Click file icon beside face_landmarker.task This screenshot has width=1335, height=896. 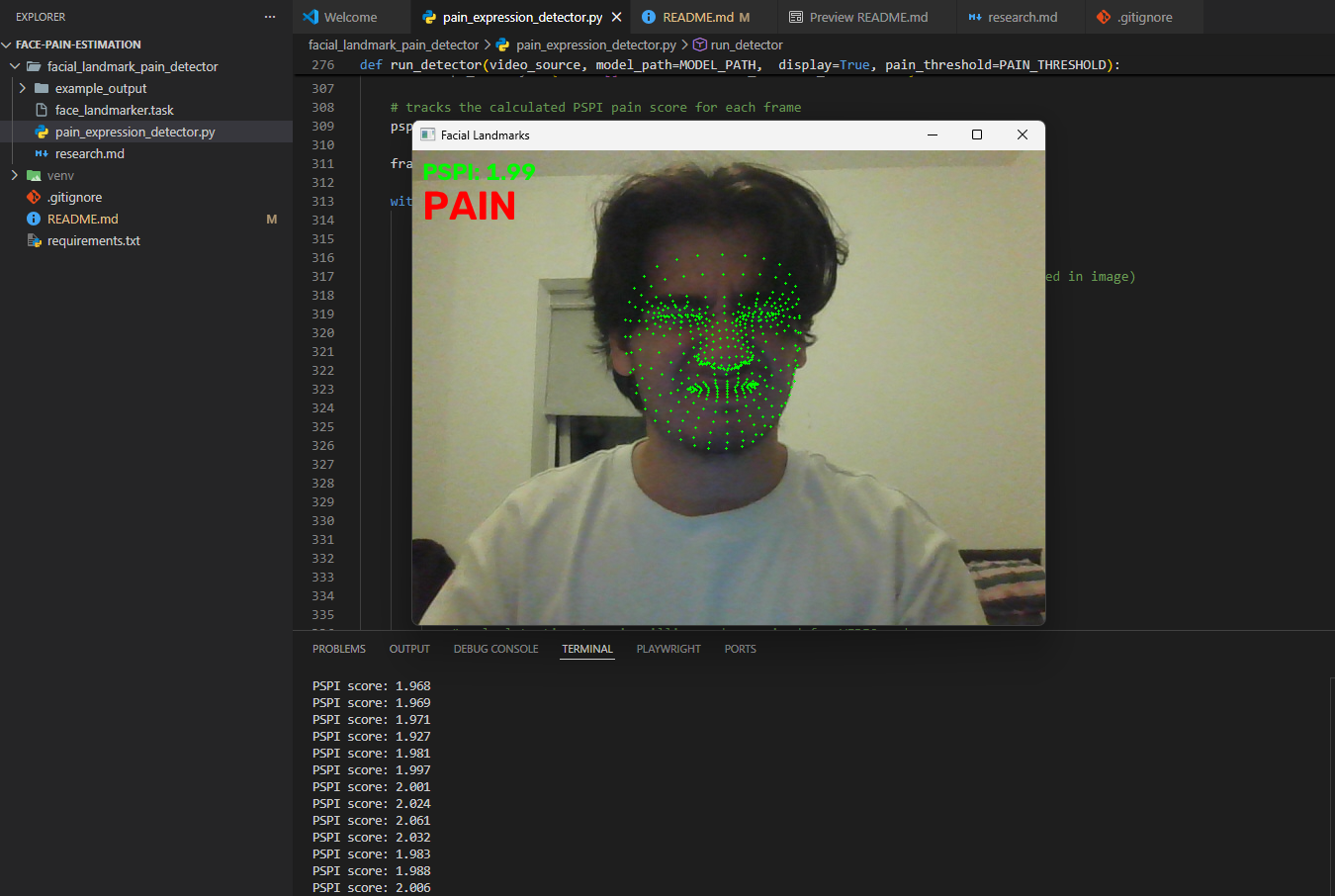(42, 110)
